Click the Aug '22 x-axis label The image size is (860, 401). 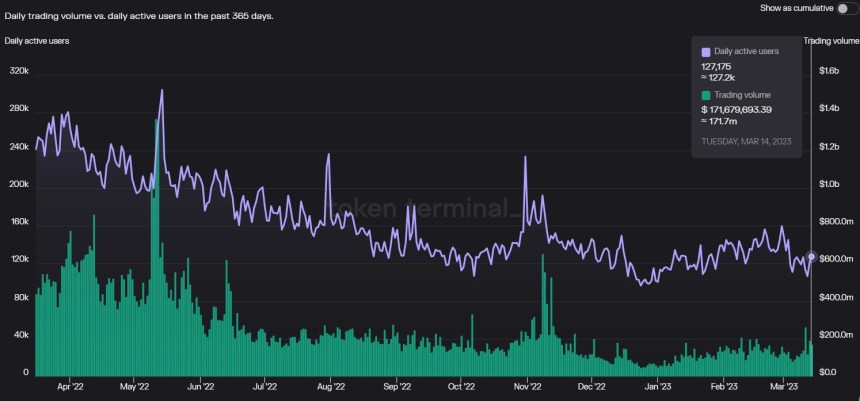330,385
